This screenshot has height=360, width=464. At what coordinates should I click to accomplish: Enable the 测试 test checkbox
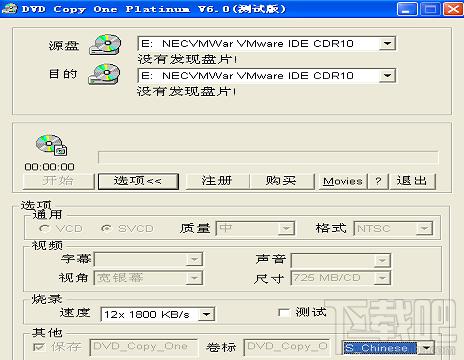[x=284, y=313]
